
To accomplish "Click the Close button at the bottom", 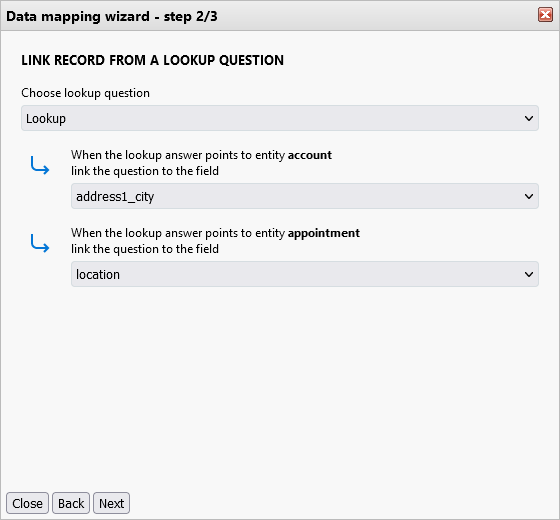I will click(27, 503).
